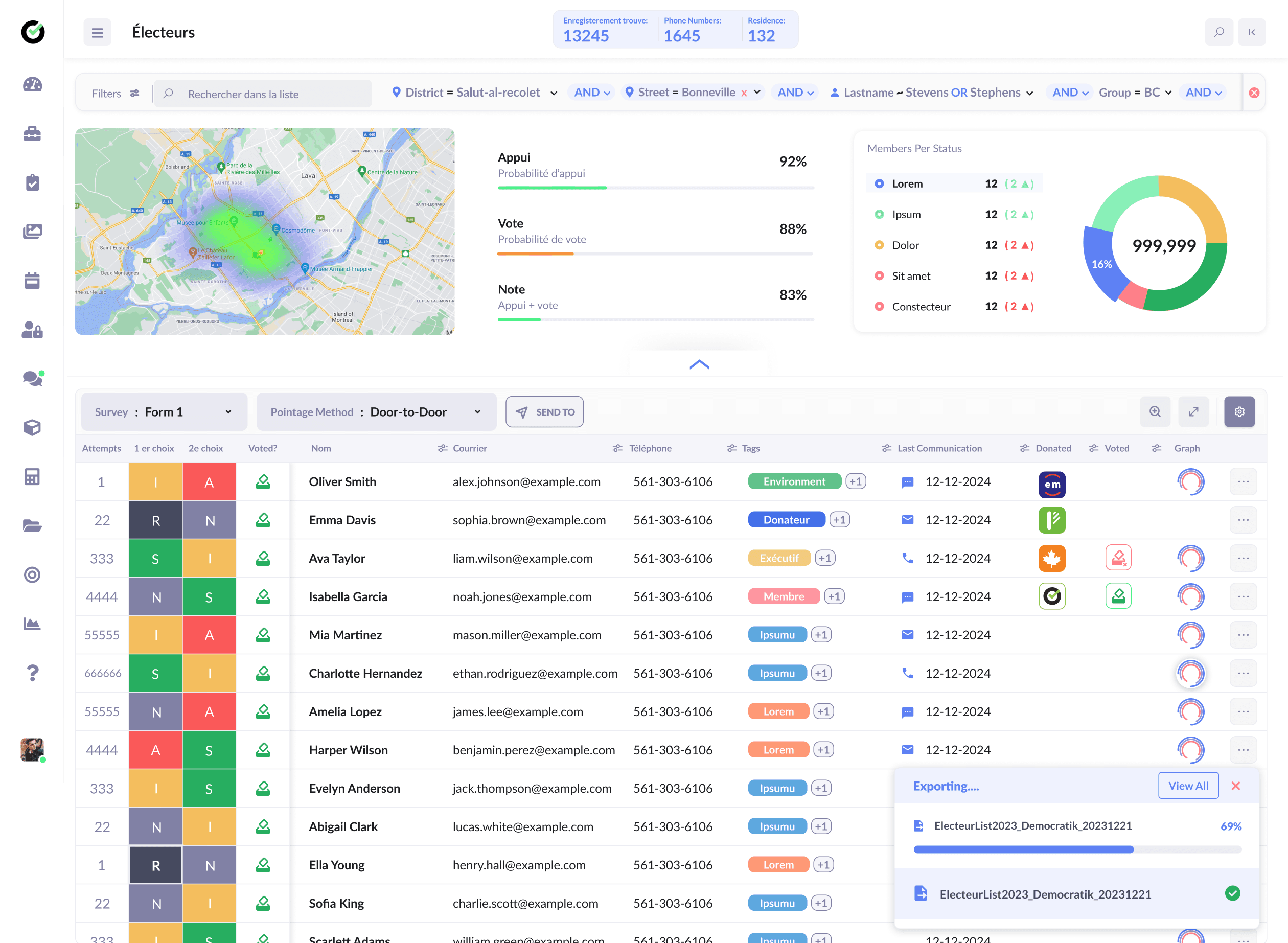Open the calendar icon in sidebar

pyautogui.click(x=33, y=280)
